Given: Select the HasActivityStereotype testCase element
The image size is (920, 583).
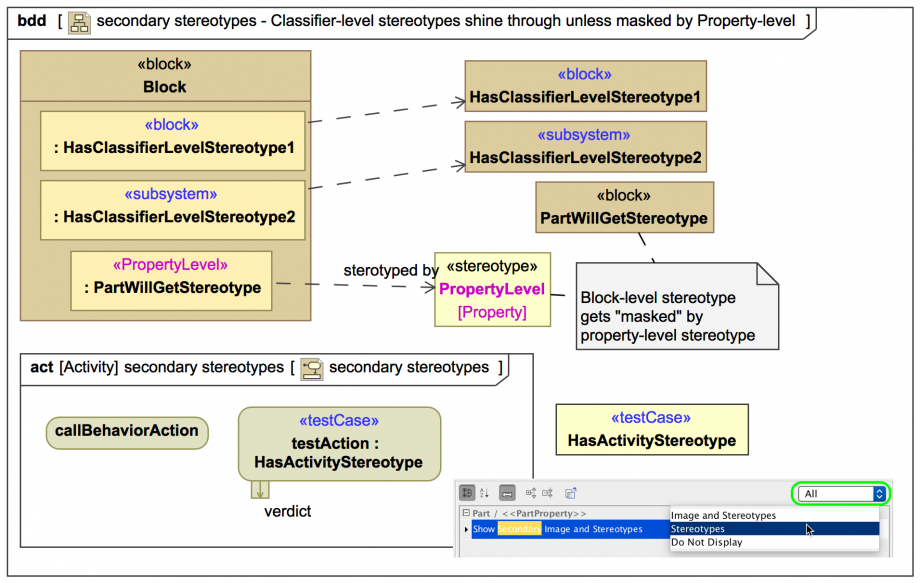Looking at the screenshot, I should 652,429.
